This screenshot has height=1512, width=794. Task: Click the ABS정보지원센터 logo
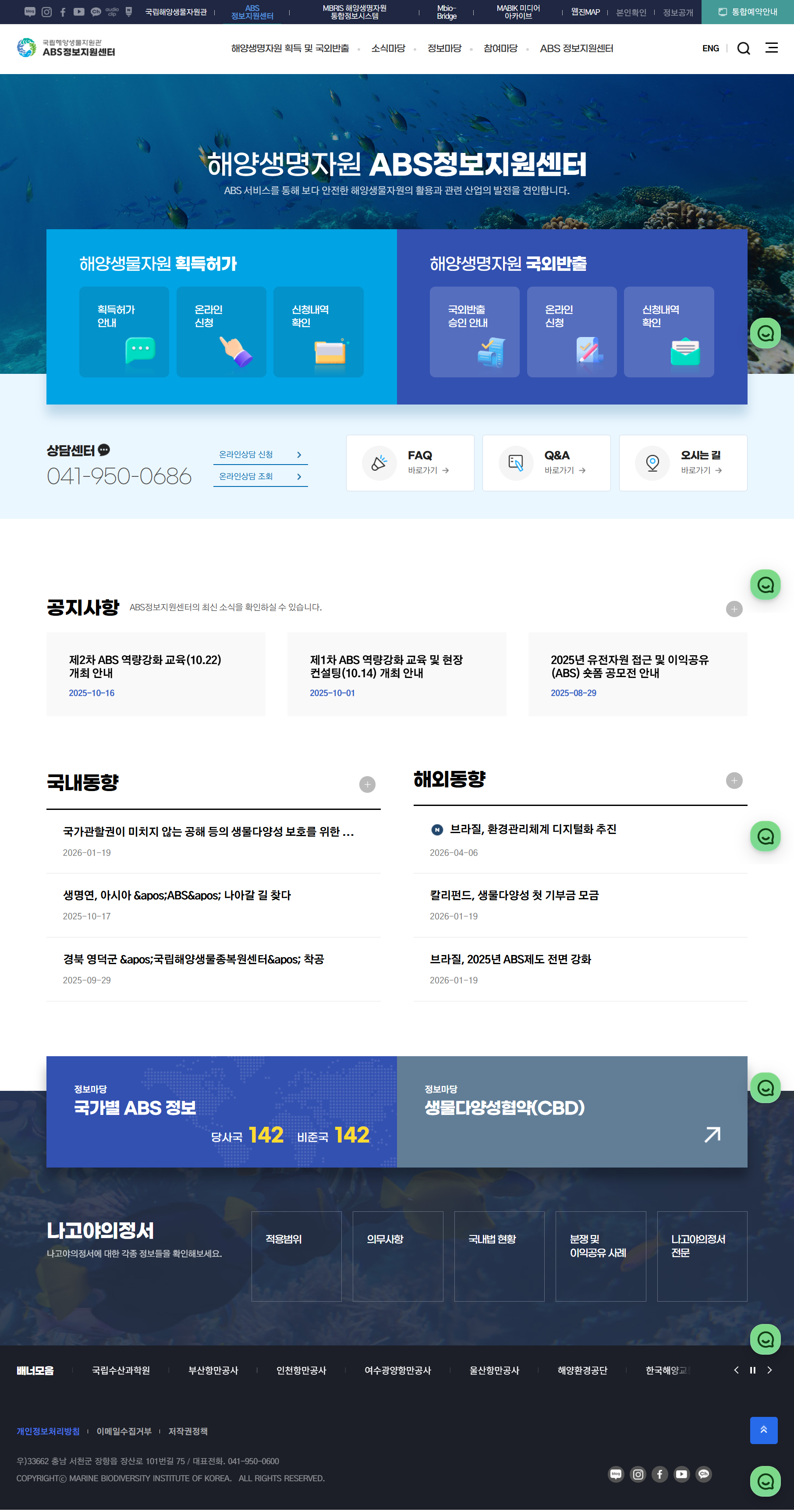coord(66,48)
